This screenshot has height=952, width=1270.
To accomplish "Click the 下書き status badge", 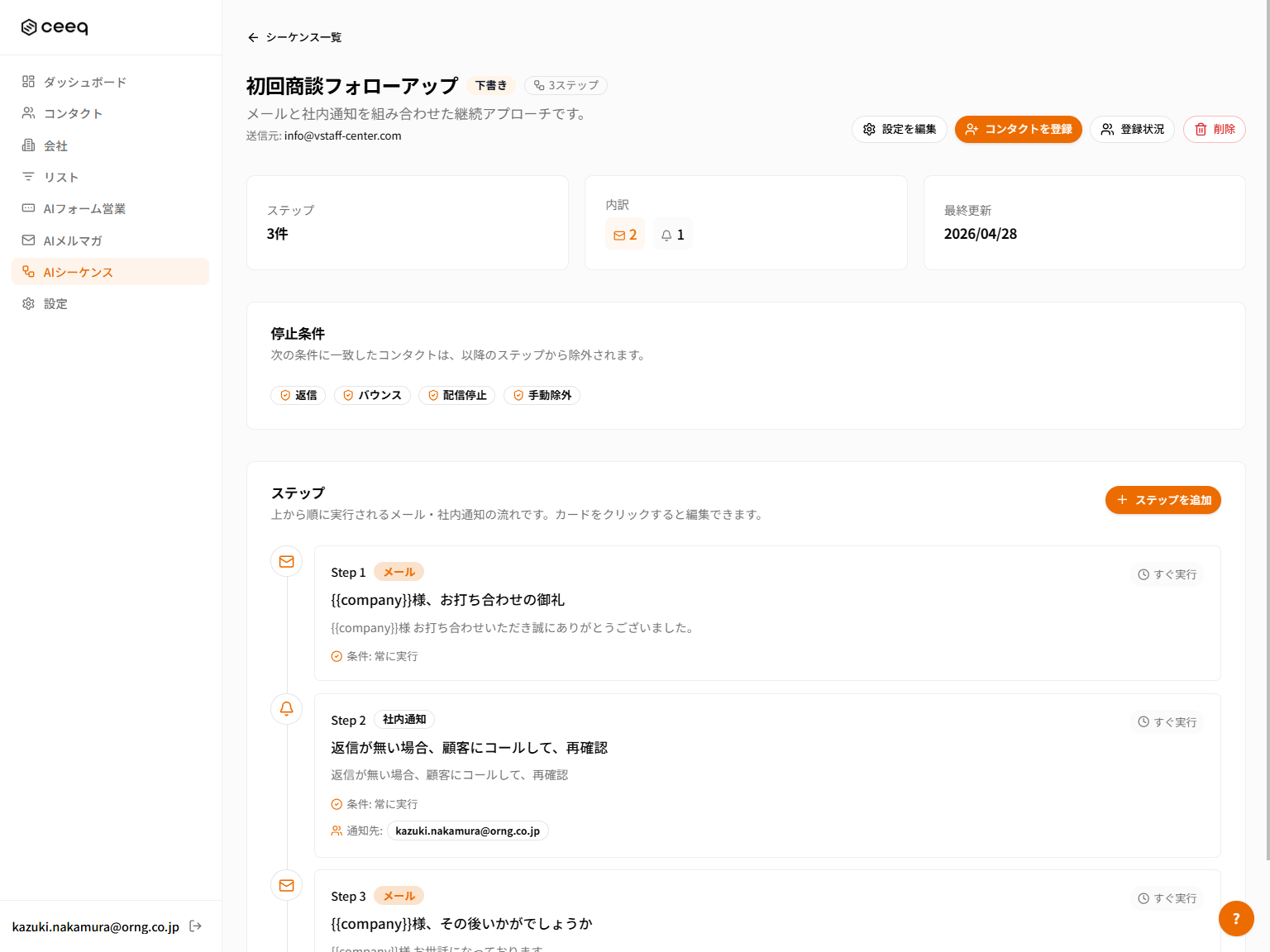I will tap(491, 85).
